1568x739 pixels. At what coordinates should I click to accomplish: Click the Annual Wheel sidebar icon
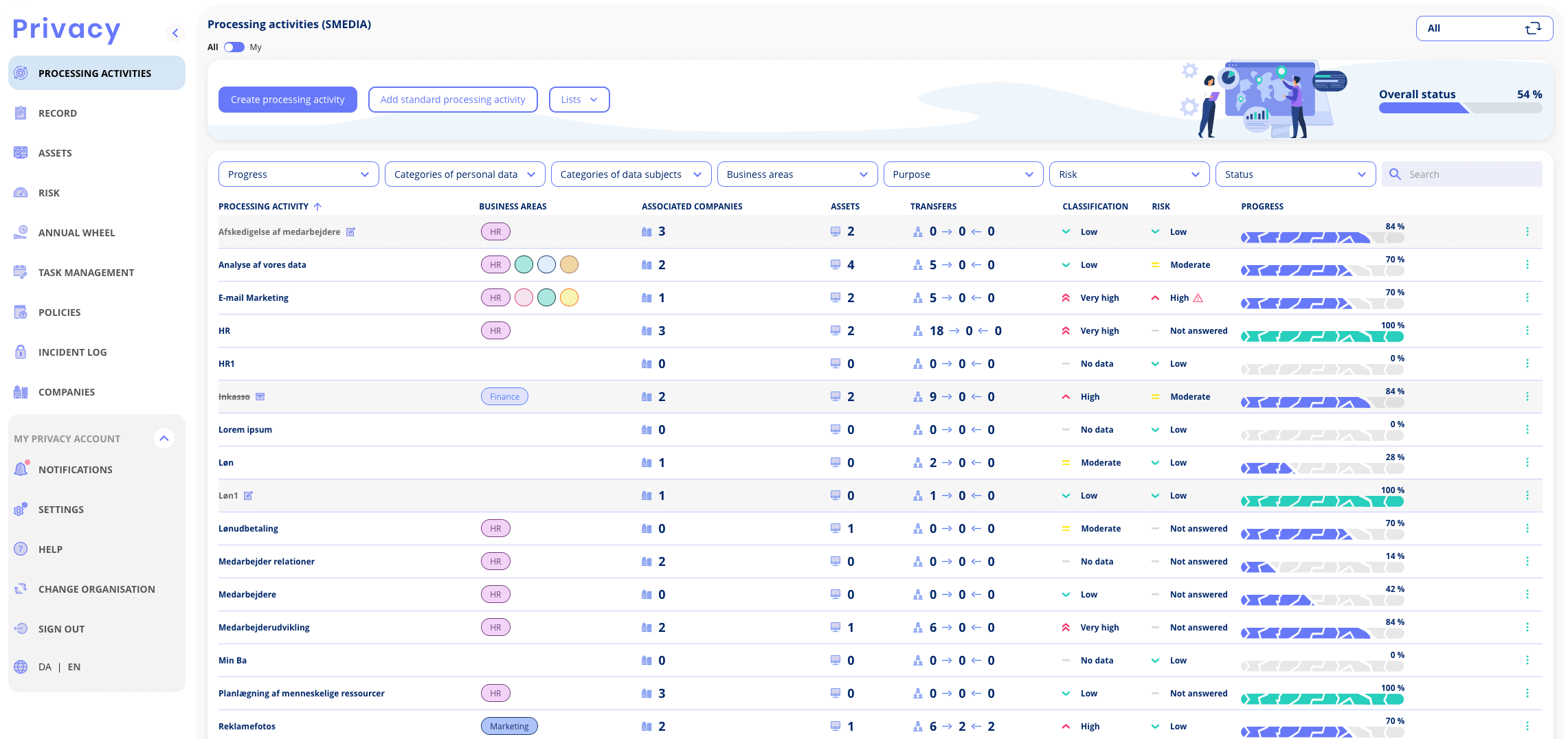[21, 233]
